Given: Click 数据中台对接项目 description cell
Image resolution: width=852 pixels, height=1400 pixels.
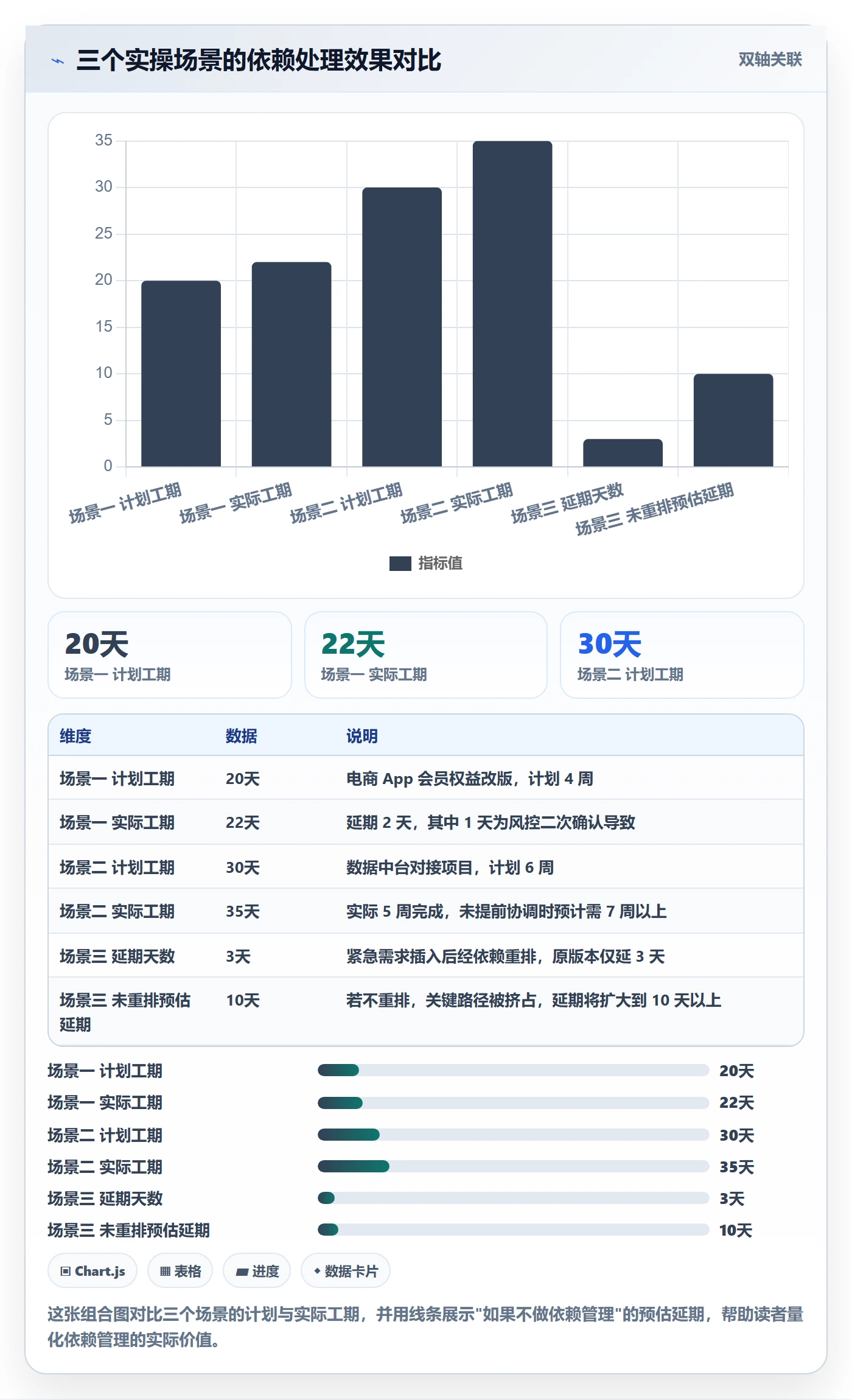Looking at the screenshot, I should tap(450, 867).
